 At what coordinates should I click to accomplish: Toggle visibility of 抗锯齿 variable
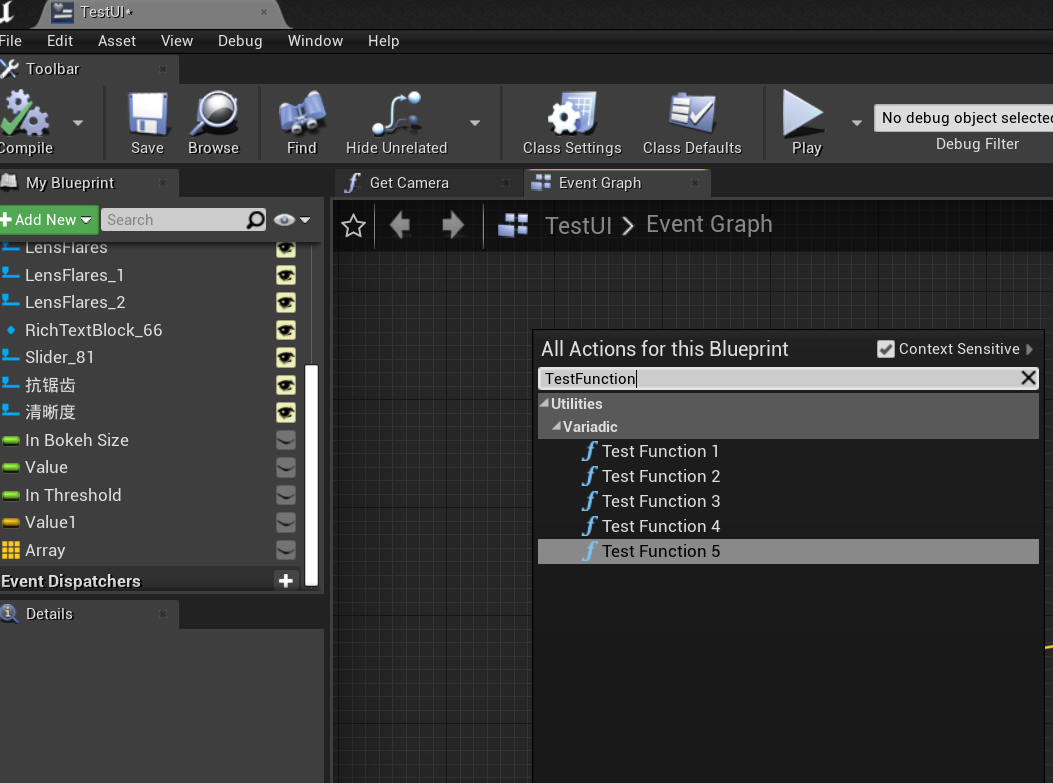(285, 385)
